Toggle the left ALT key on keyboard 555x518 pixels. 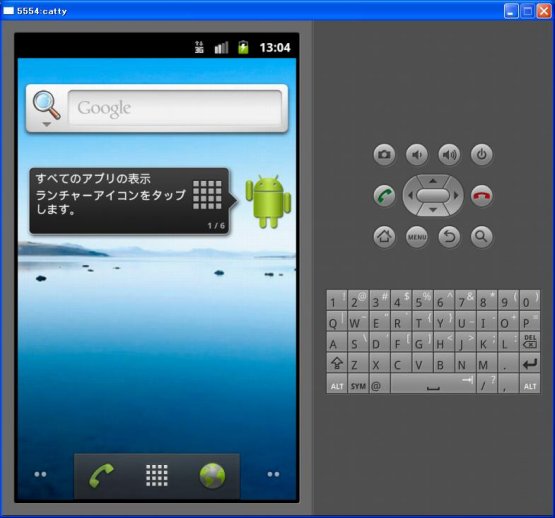337,383
